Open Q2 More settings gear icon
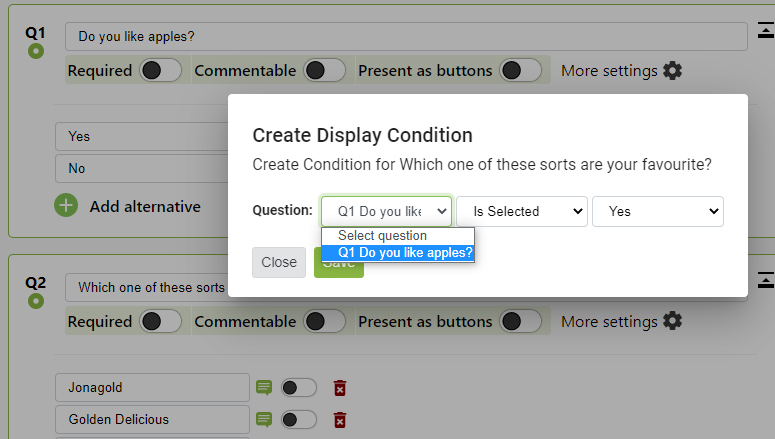The height and width of the screenshot is (439, 775). click(673, 321)
